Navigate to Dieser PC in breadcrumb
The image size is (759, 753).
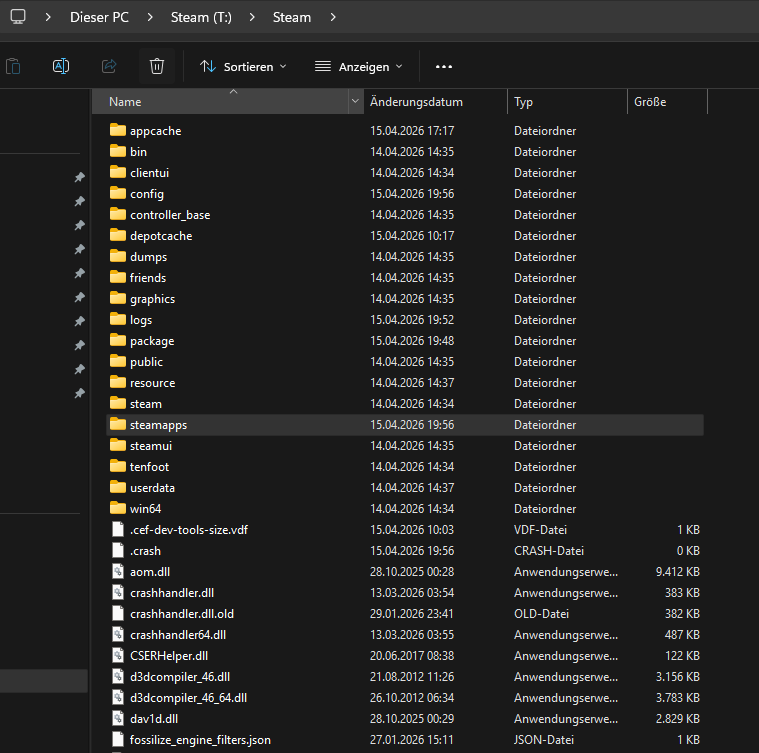[99, 17]
